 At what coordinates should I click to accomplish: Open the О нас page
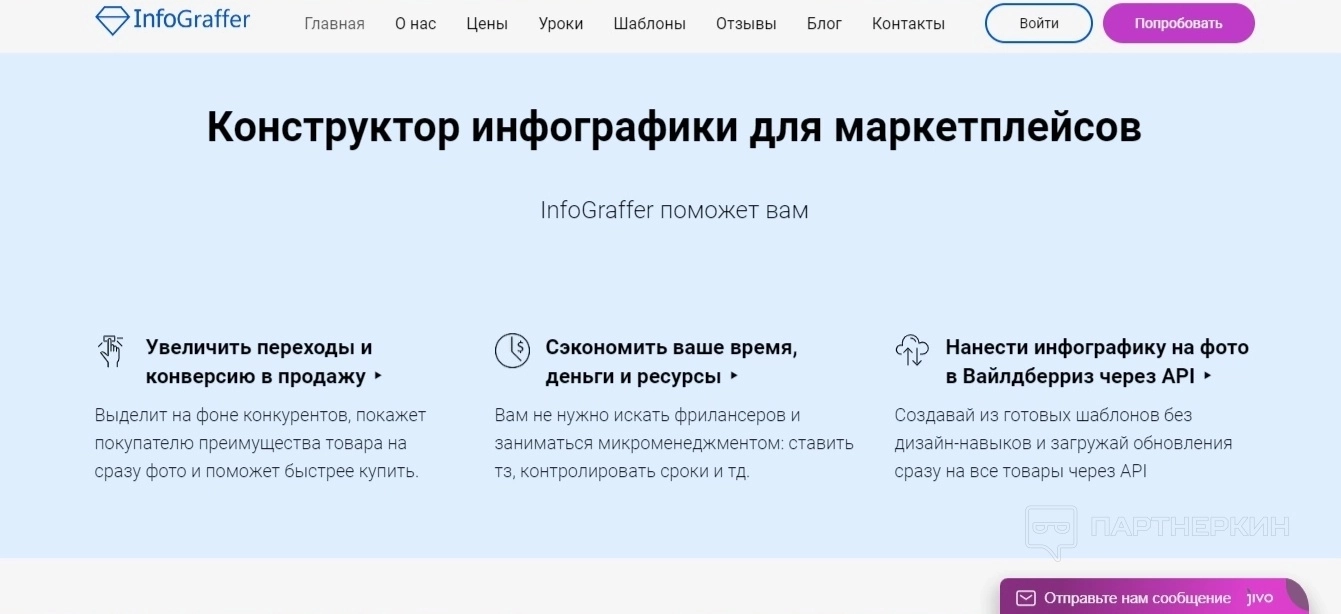(x=416, y=24)
